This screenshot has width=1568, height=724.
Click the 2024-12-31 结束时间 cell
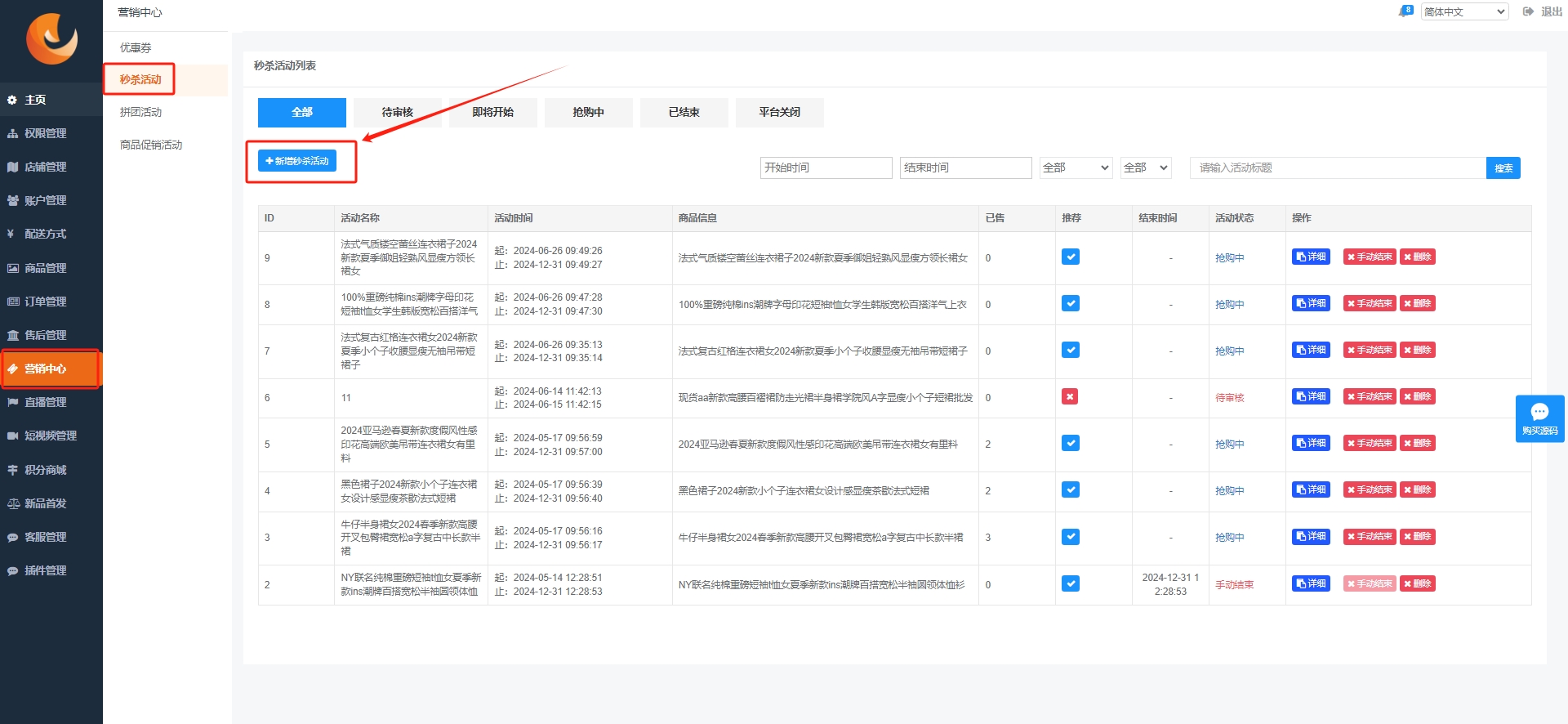(1170, 584)
